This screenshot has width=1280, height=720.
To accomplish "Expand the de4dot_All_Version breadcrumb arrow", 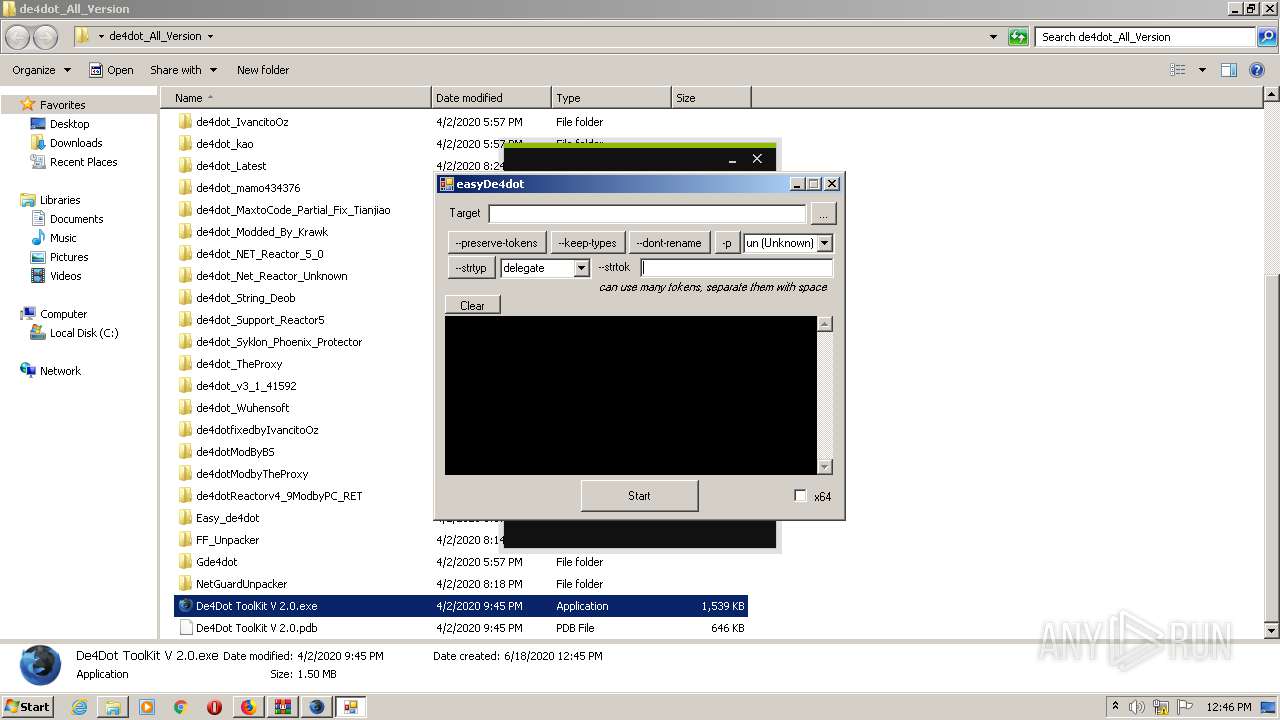I will (x=210, y=37).
